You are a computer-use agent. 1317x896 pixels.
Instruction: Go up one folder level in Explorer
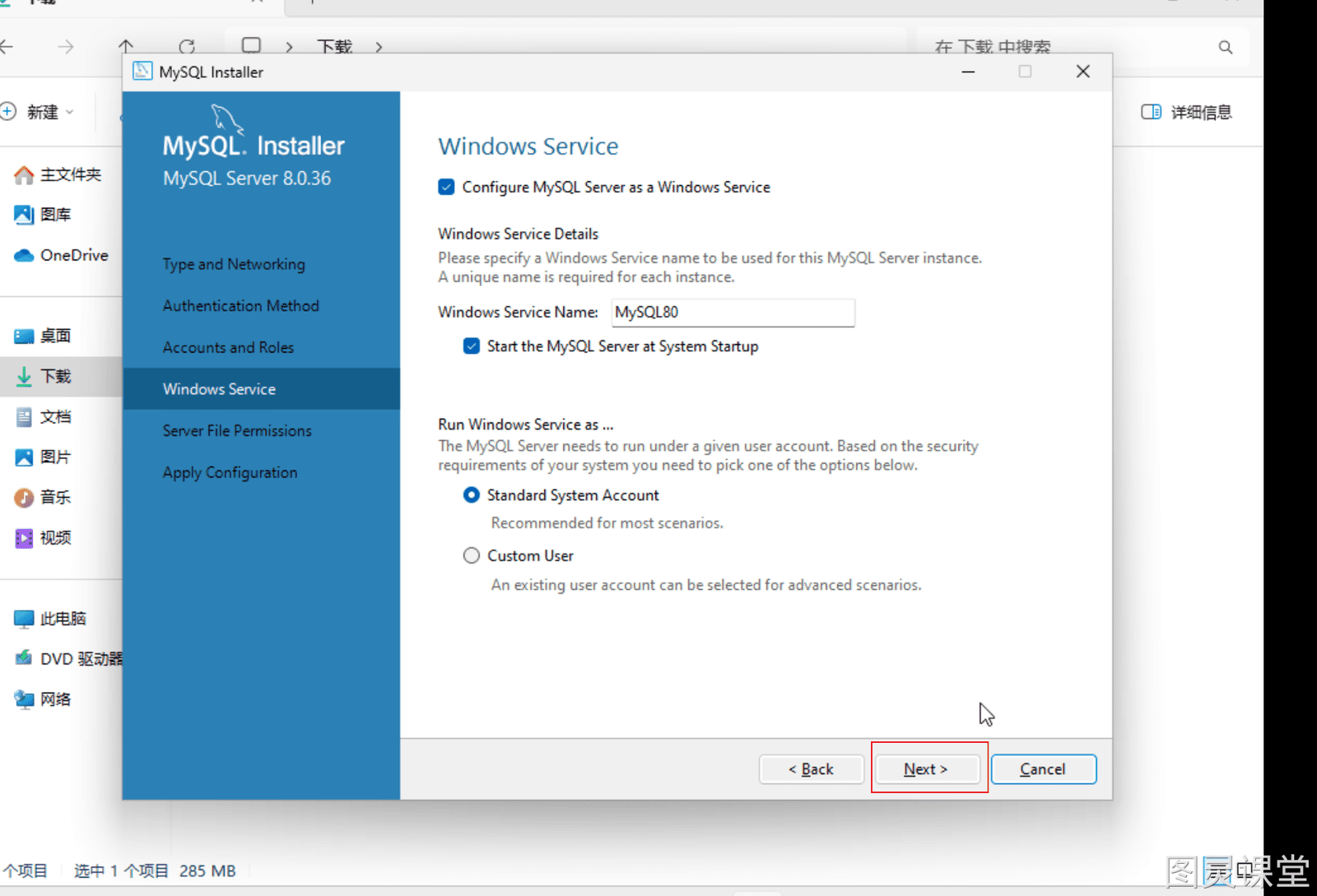point(126,47)
